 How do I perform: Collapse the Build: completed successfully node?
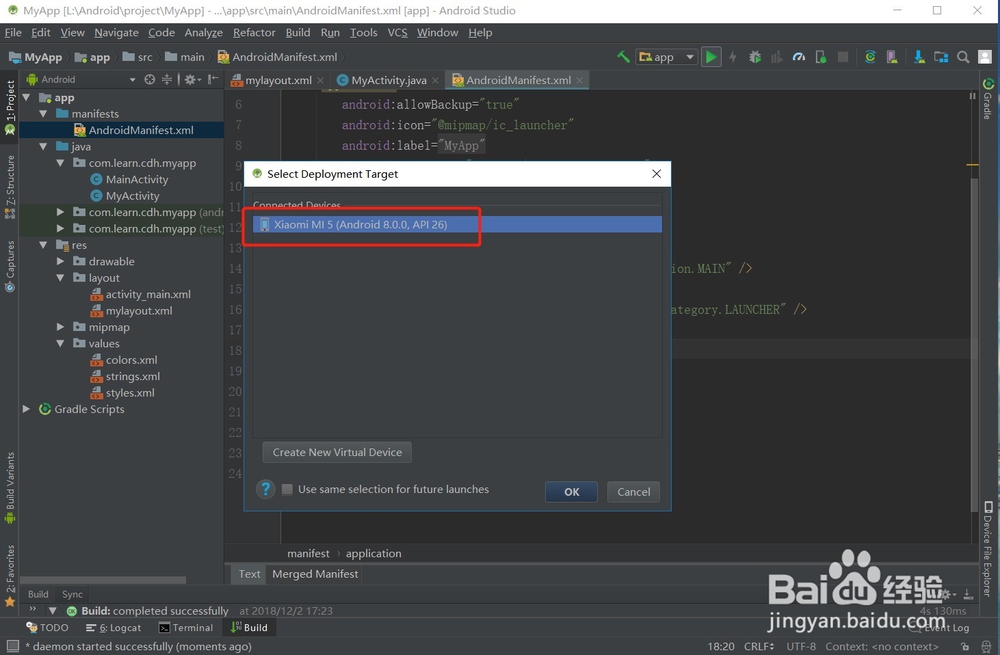point(53,610)
